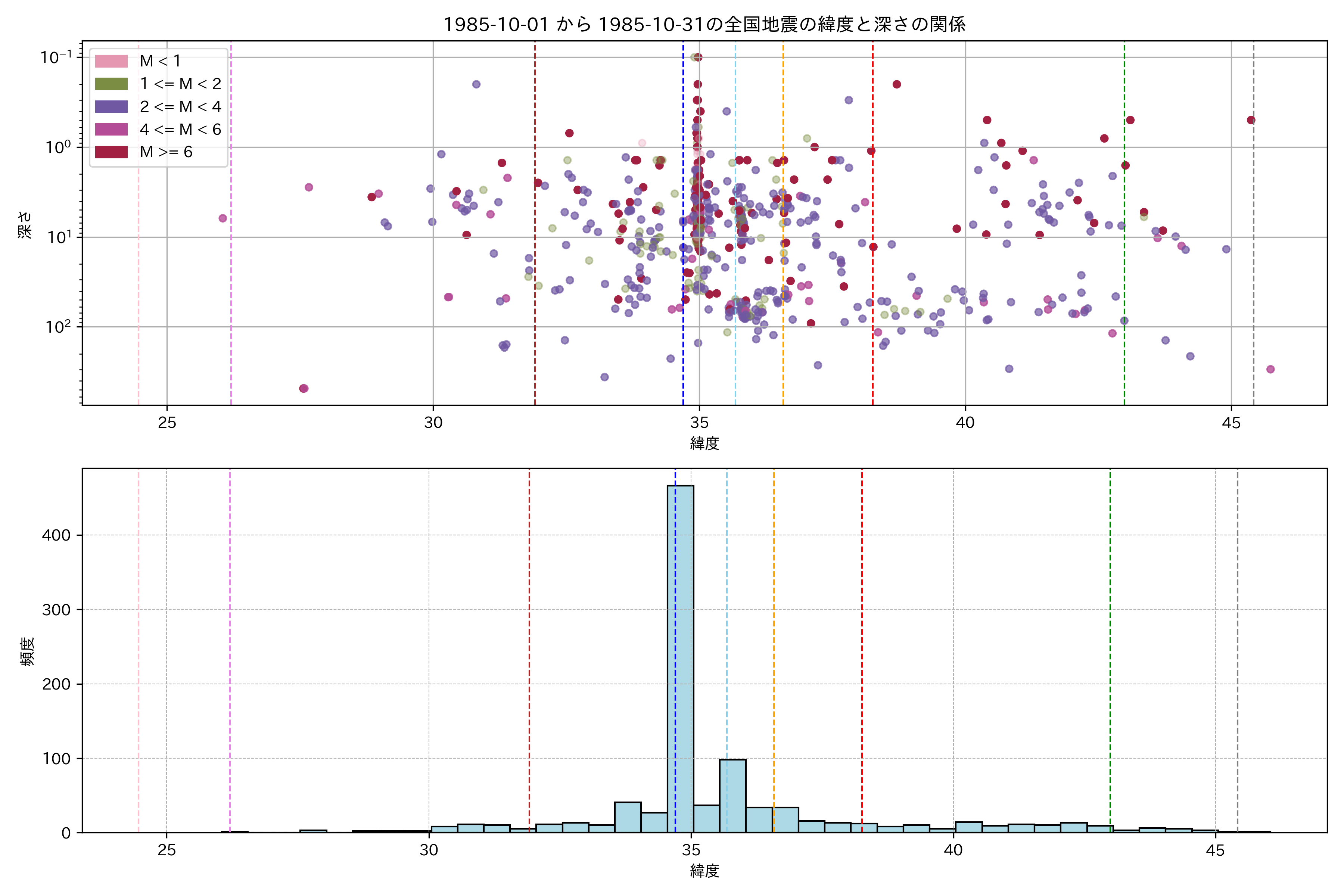Click the "M >= 6" legend text label
This screenshot has width=1344, height=896.
pyautogui.click(x=166, y=152)
